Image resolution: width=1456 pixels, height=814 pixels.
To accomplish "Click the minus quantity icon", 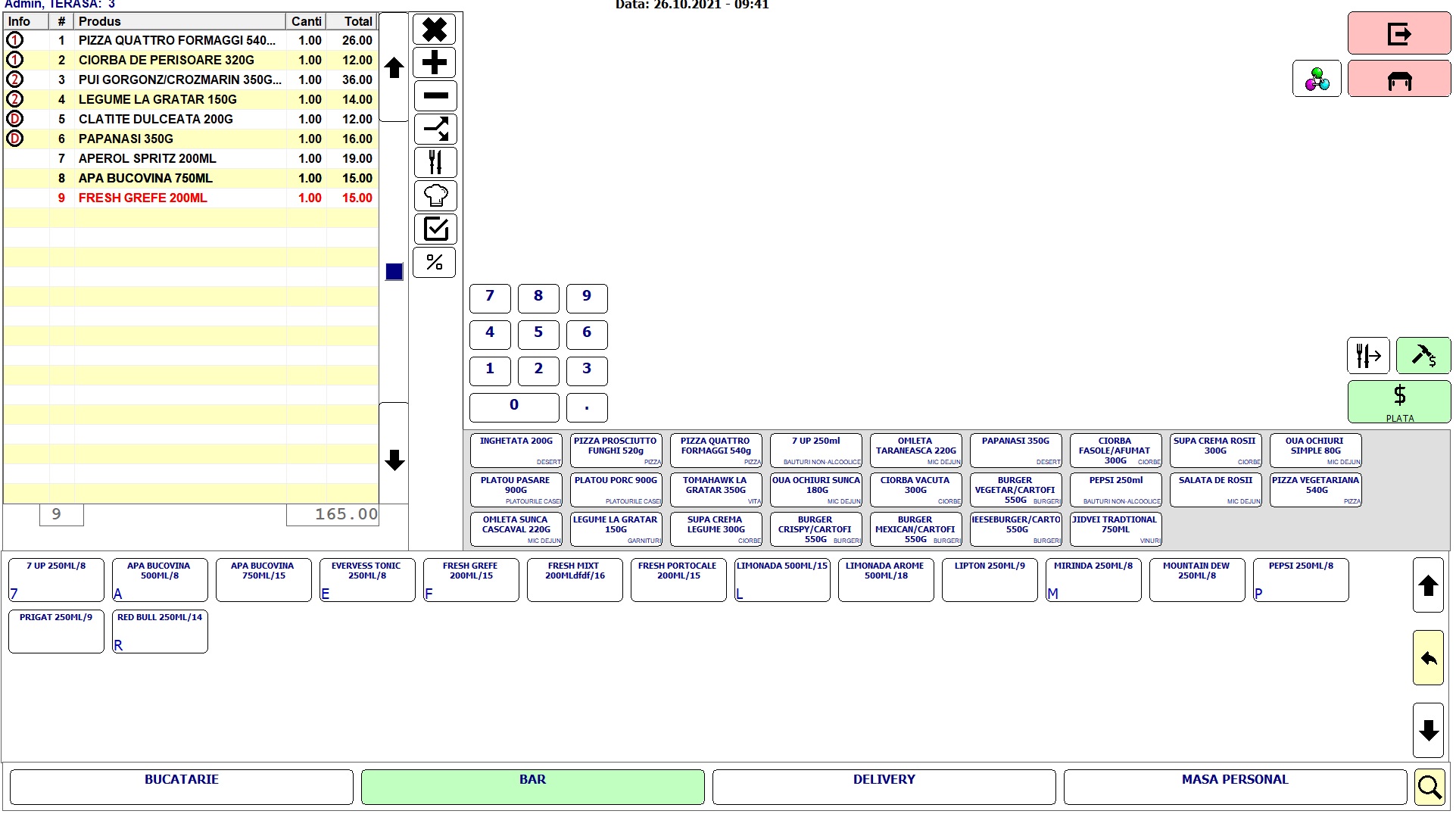I will click(x=435, y=96).
